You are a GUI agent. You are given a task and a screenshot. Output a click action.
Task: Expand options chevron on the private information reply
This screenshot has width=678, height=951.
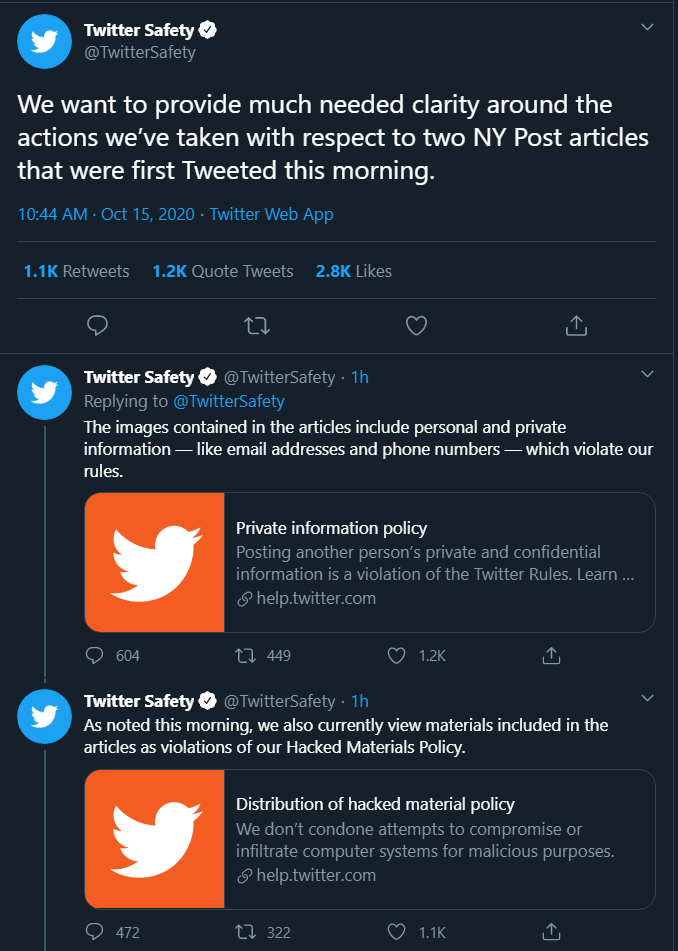coord(647,374)
